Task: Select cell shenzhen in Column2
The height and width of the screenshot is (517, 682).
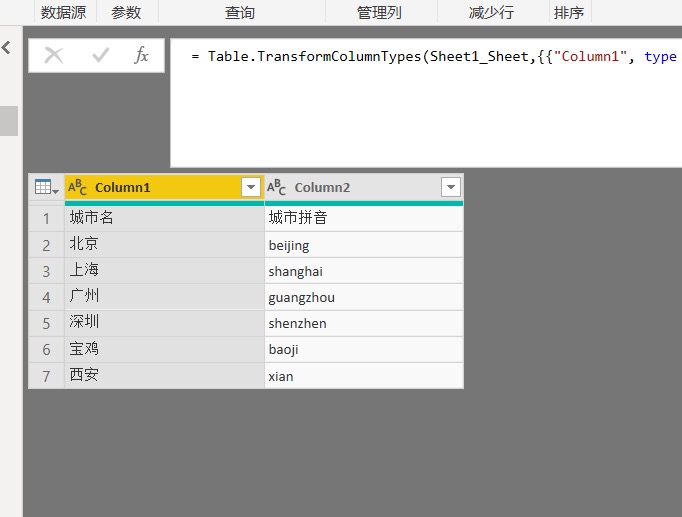Action: 364,323
